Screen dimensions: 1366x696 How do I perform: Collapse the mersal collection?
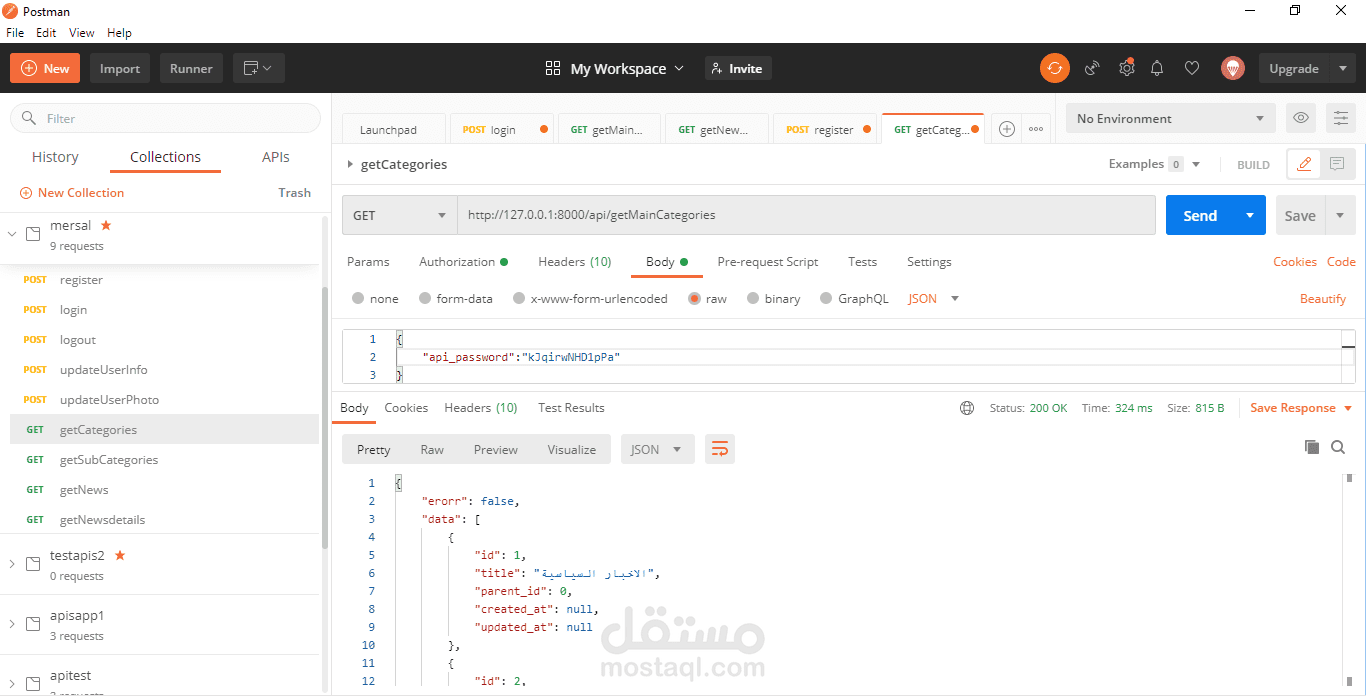[x=12, y=235]
